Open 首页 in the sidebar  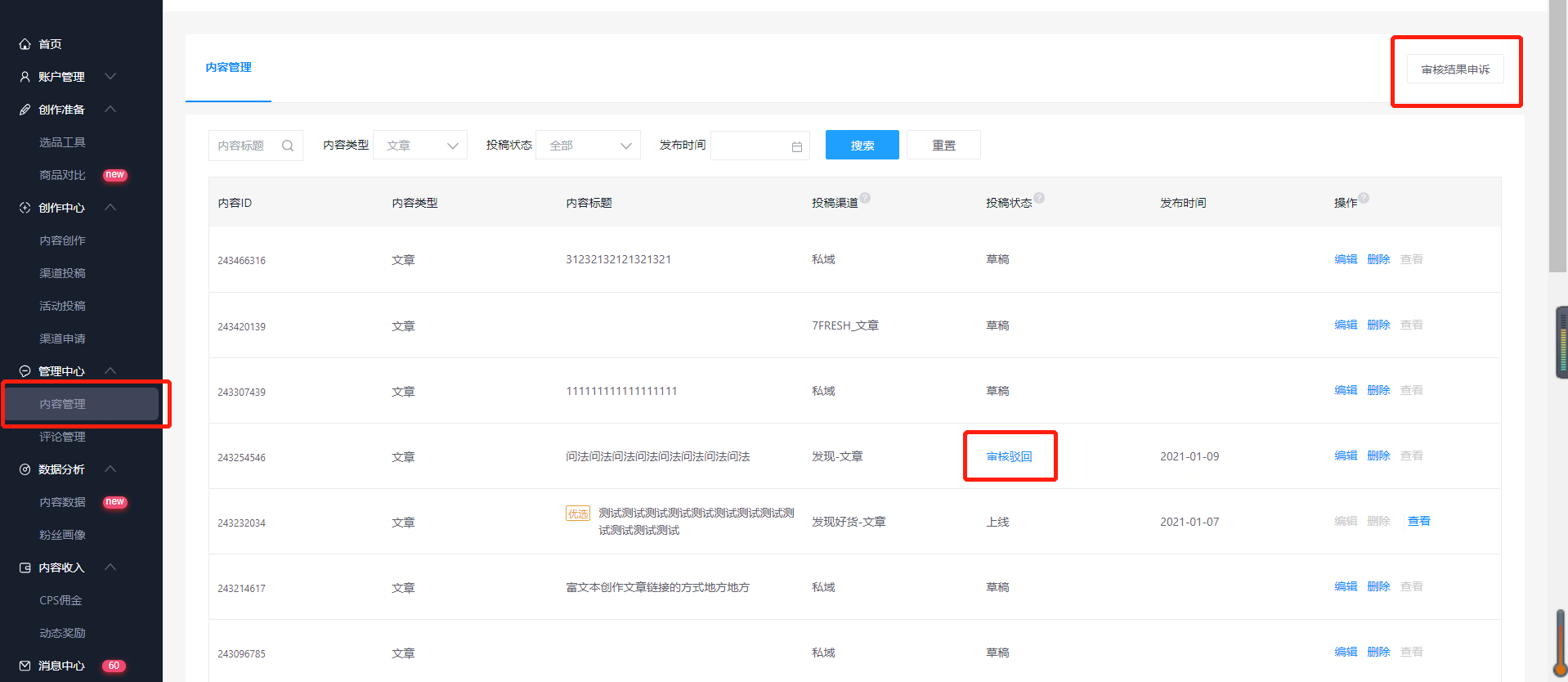pyautogui.click(x=50, y=44)
